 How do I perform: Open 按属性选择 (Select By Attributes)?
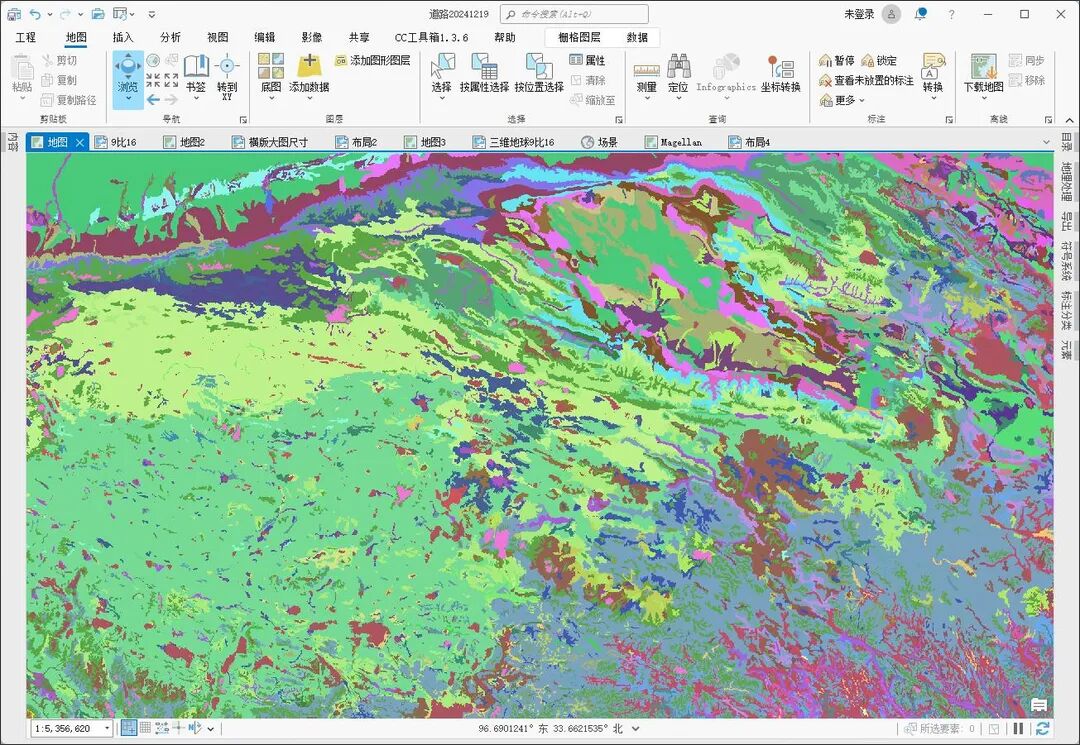[x=484, y=74]
